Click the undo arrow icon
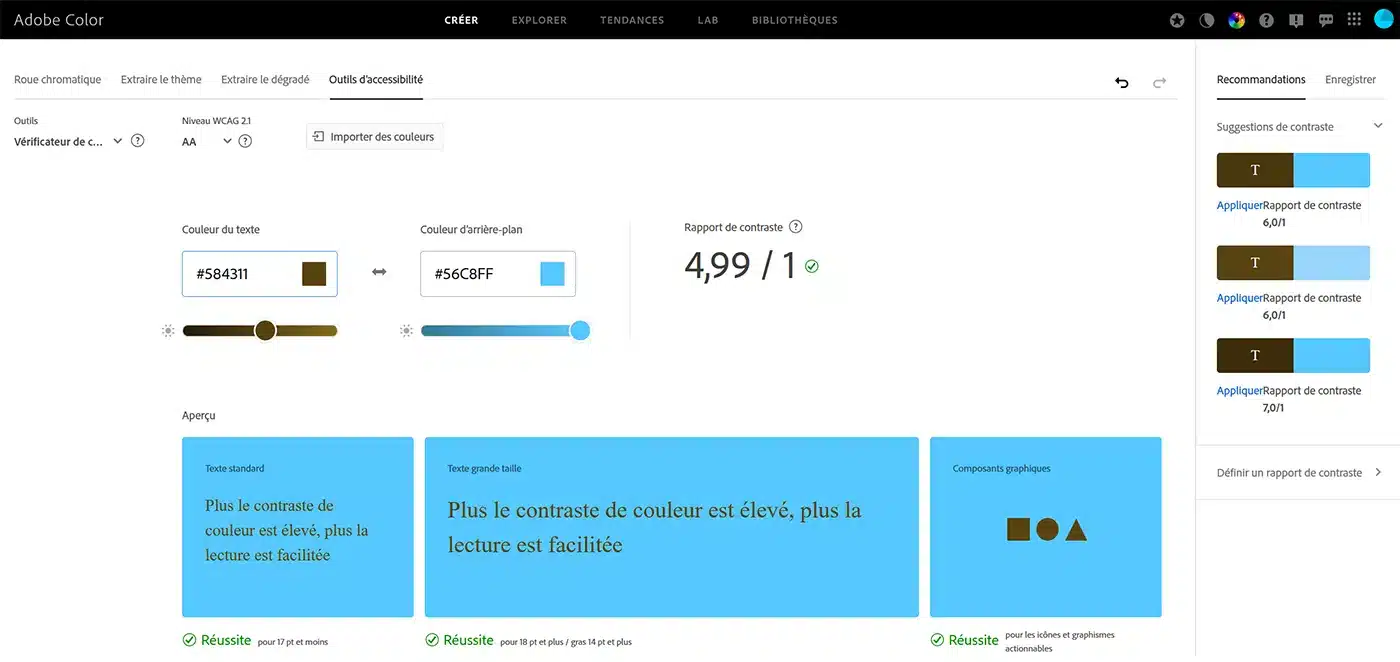 pos(1121,83)
